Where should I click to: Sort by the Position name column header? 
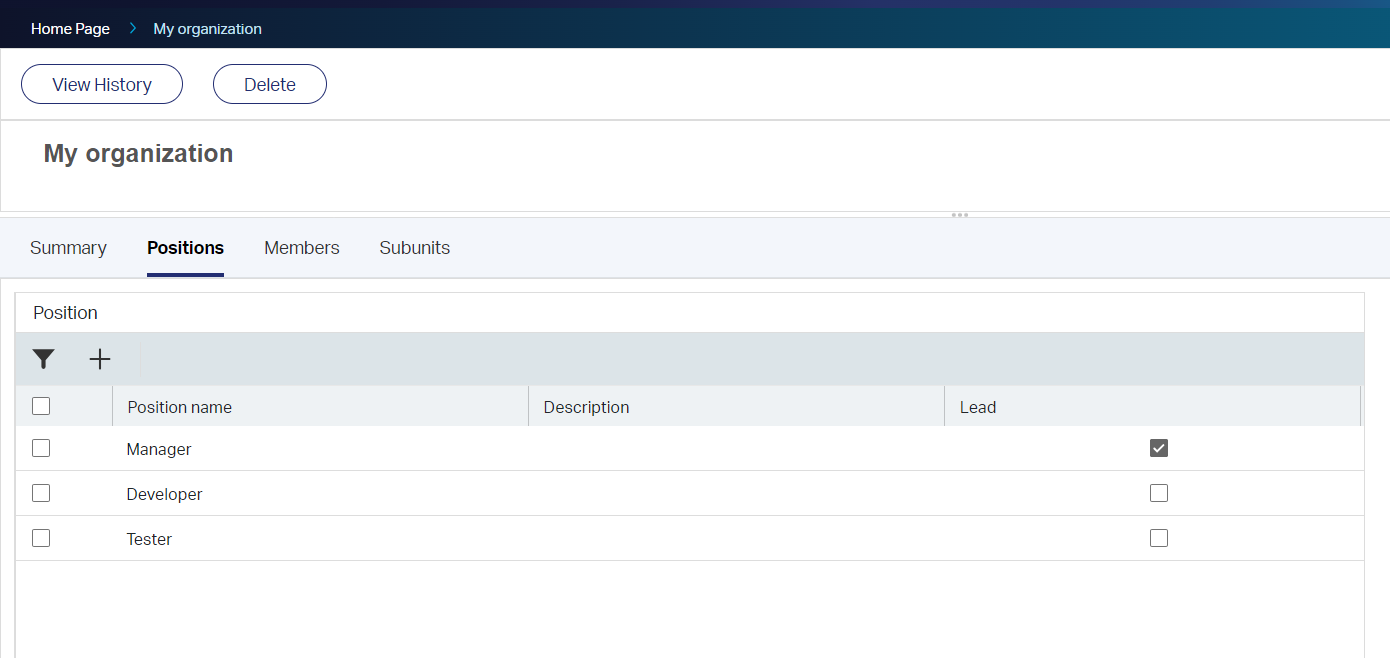pos(179,406)
